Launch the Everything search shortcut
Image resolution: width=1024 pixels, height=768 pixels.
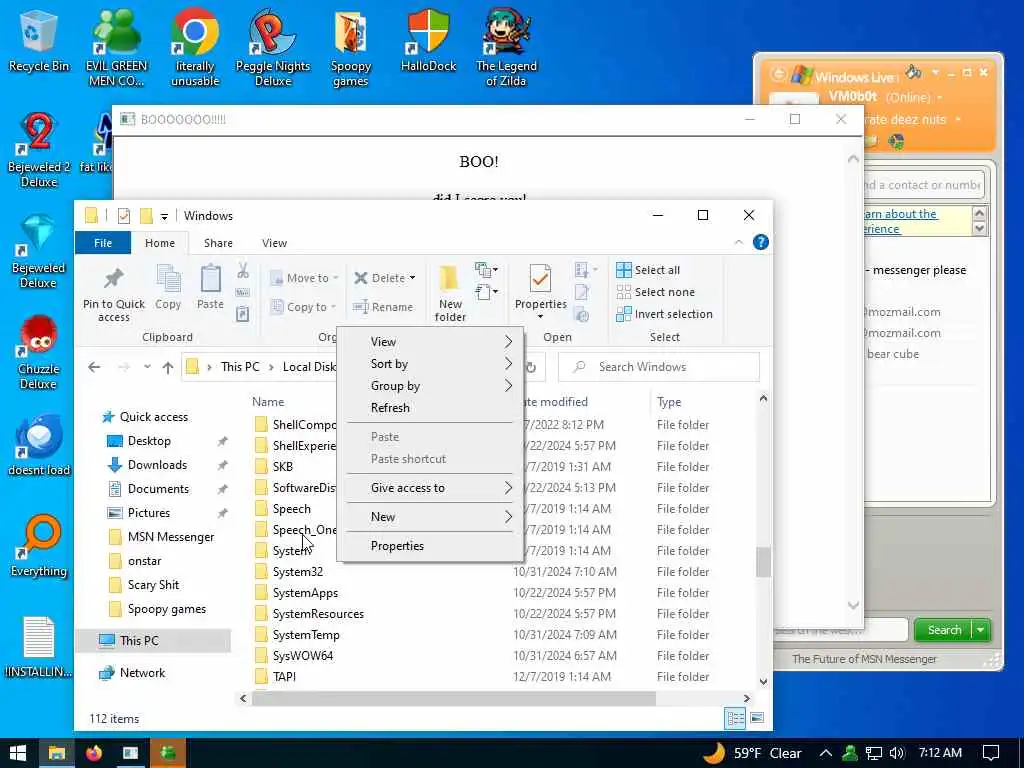[39, 547]
